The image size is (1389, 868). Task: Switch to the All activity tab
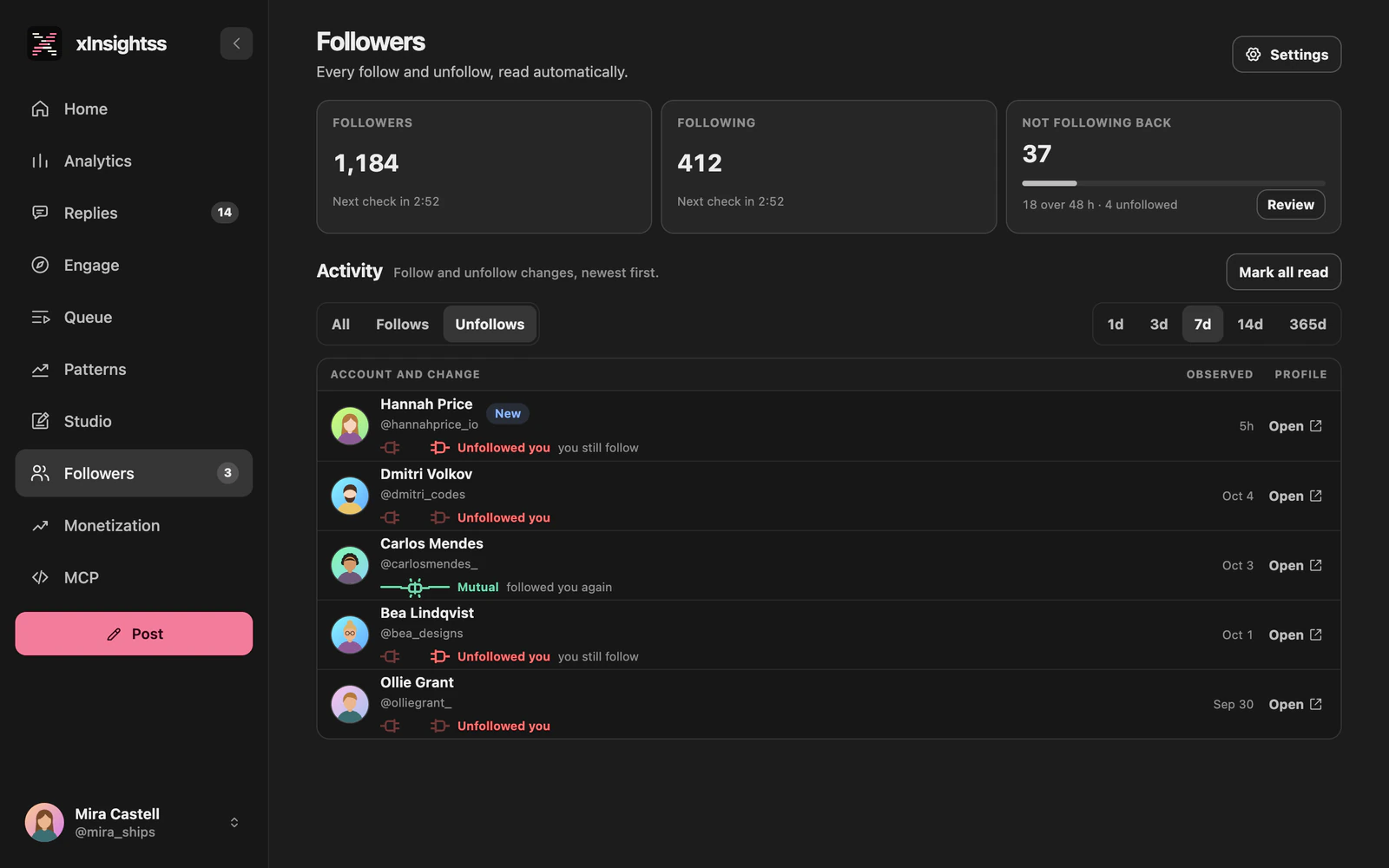coord(340,324)
